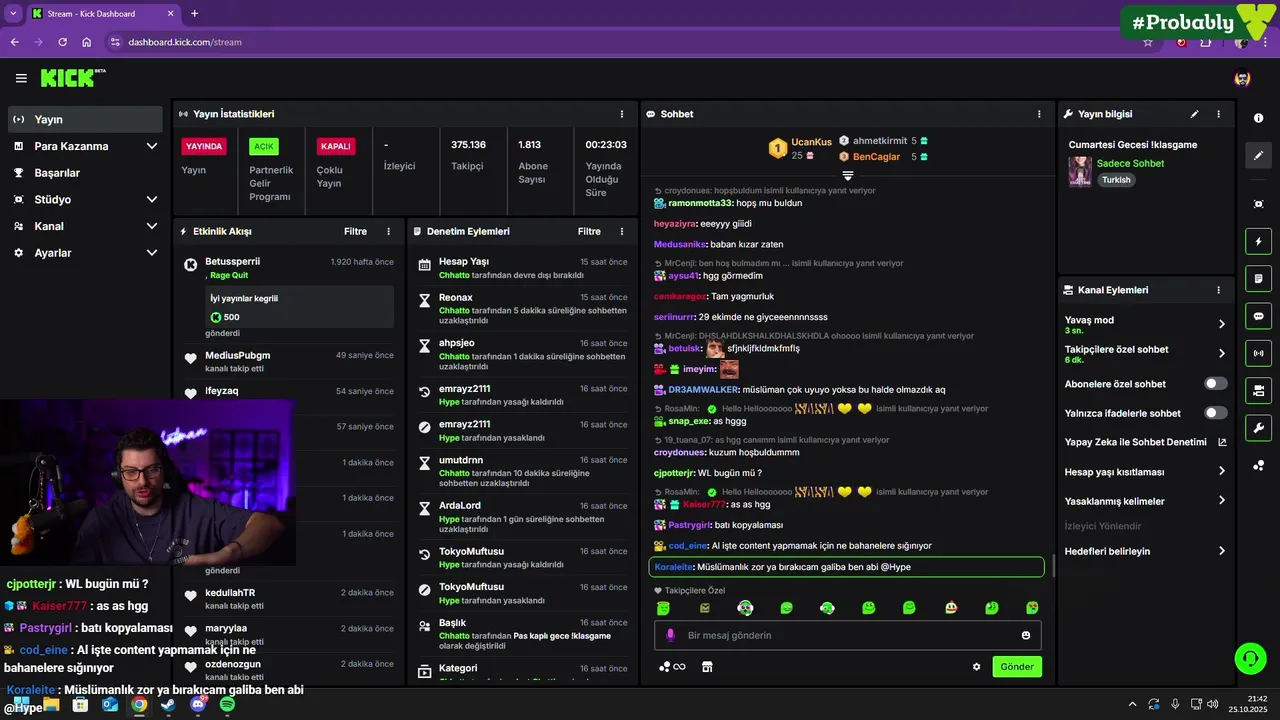This screenshot has height=720, width=1280.
Task: Reload the page in browser
Action: pyautogui.click(x=62, y=42)
